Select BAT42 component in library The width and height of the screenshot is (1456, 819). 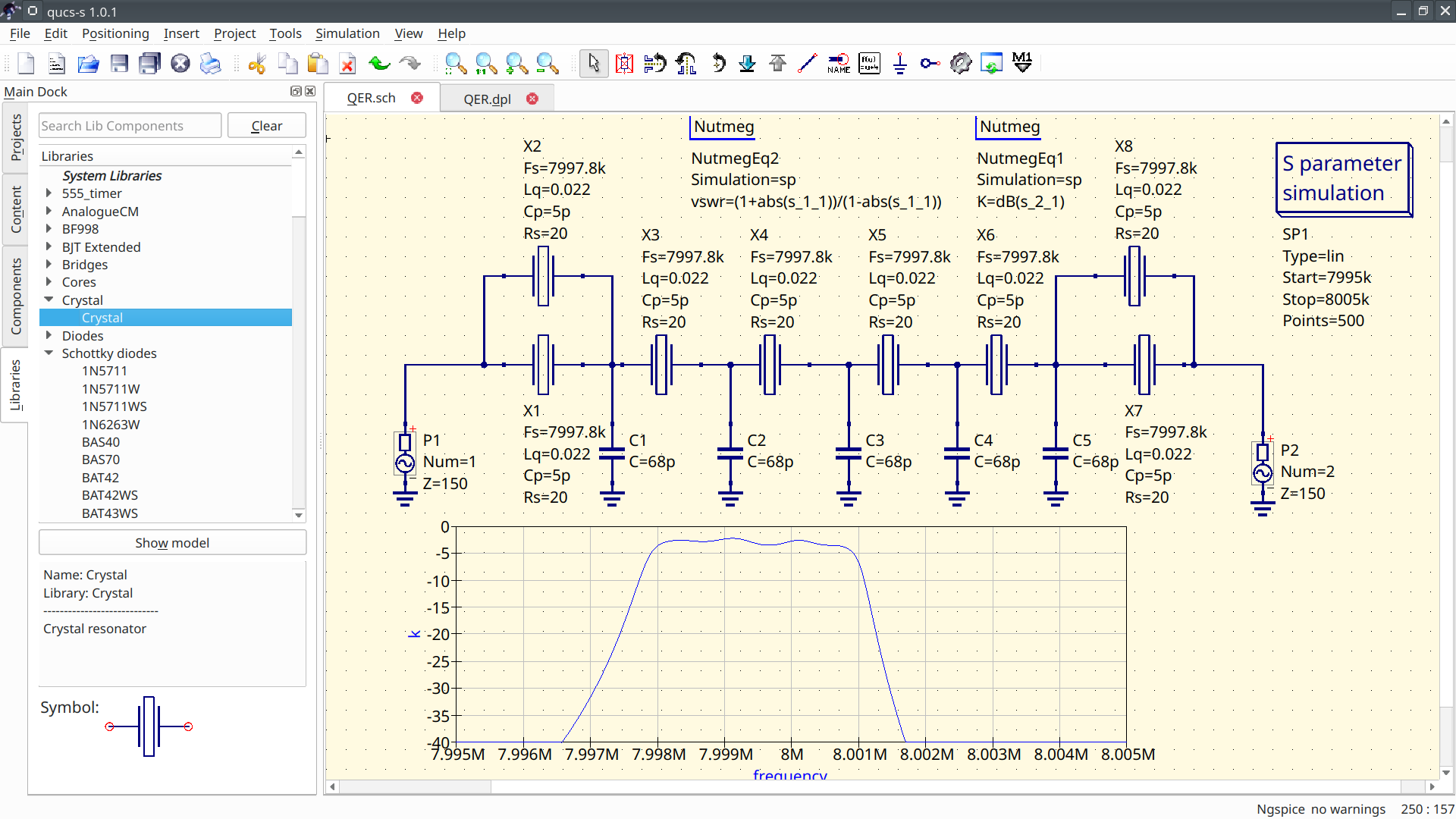pos(101,477)
